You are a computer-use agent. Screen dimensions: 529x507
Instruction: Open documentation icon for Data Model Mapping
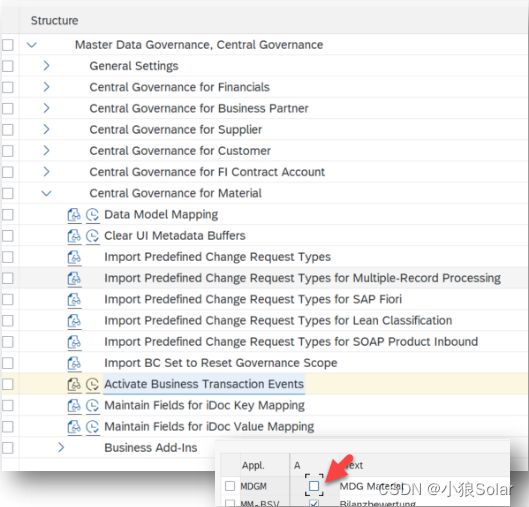tap(74, 215)
